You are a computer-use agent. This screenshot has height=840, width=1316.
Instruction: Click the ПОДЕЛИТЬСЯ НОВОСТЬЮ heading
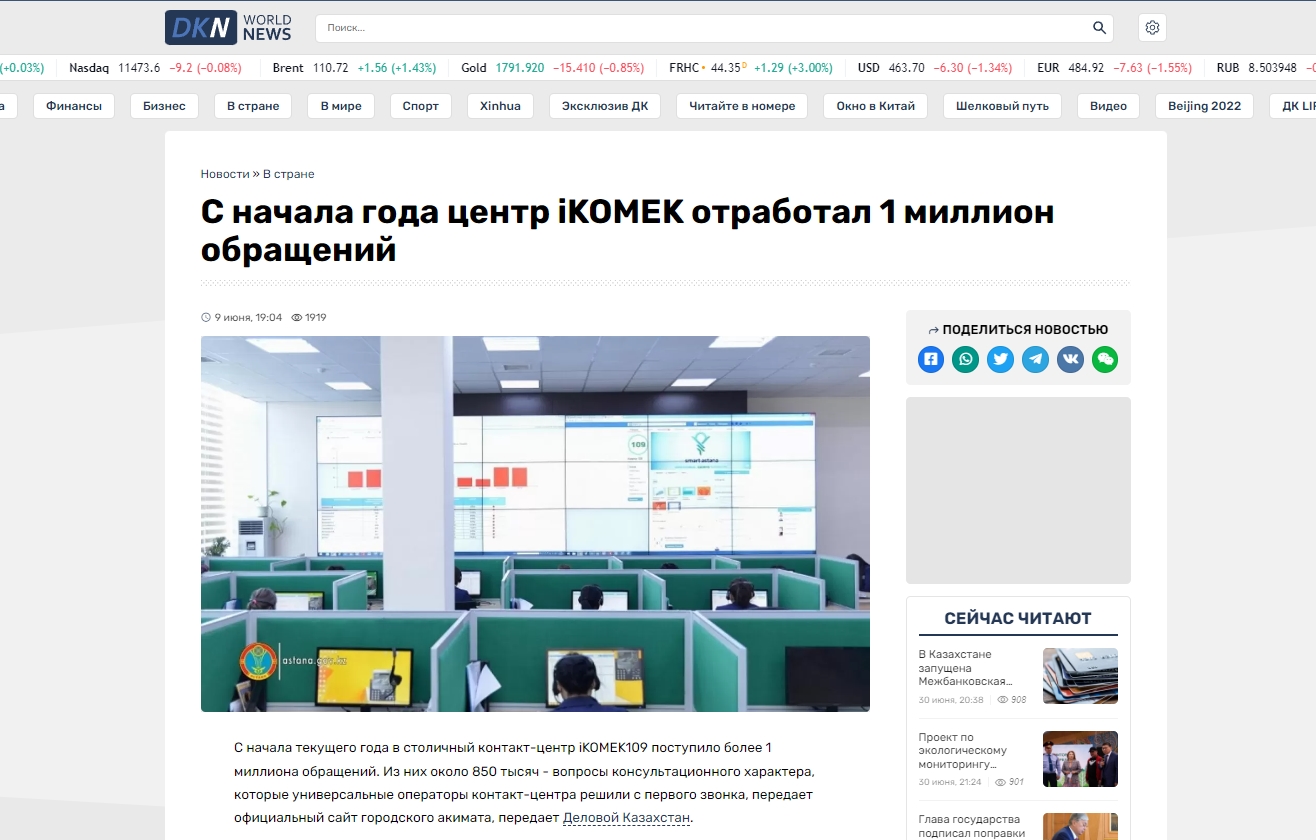(x=1018, y=330)
